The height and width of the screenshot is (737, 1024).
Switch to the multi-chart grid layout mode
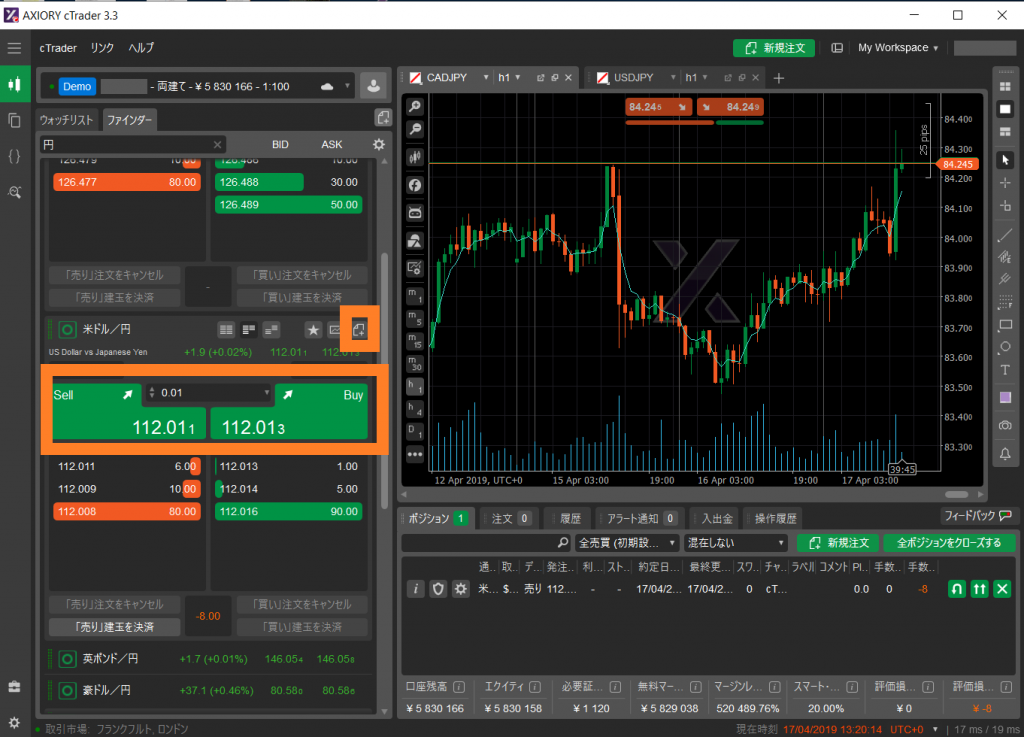click(x=1005, y=86)
